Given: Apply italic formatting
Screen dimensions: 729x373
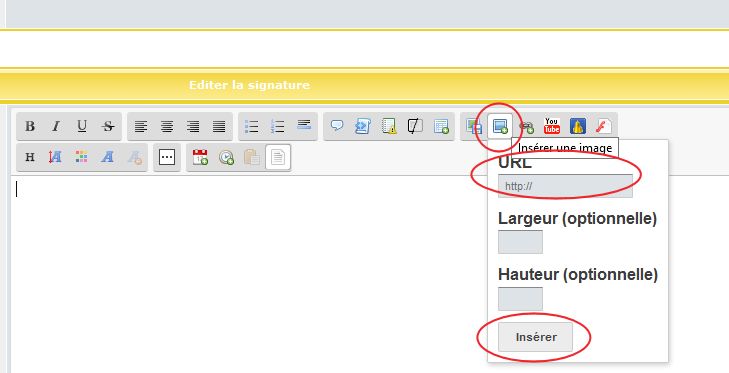Looking at the screenshot, I should coord(56,126).
